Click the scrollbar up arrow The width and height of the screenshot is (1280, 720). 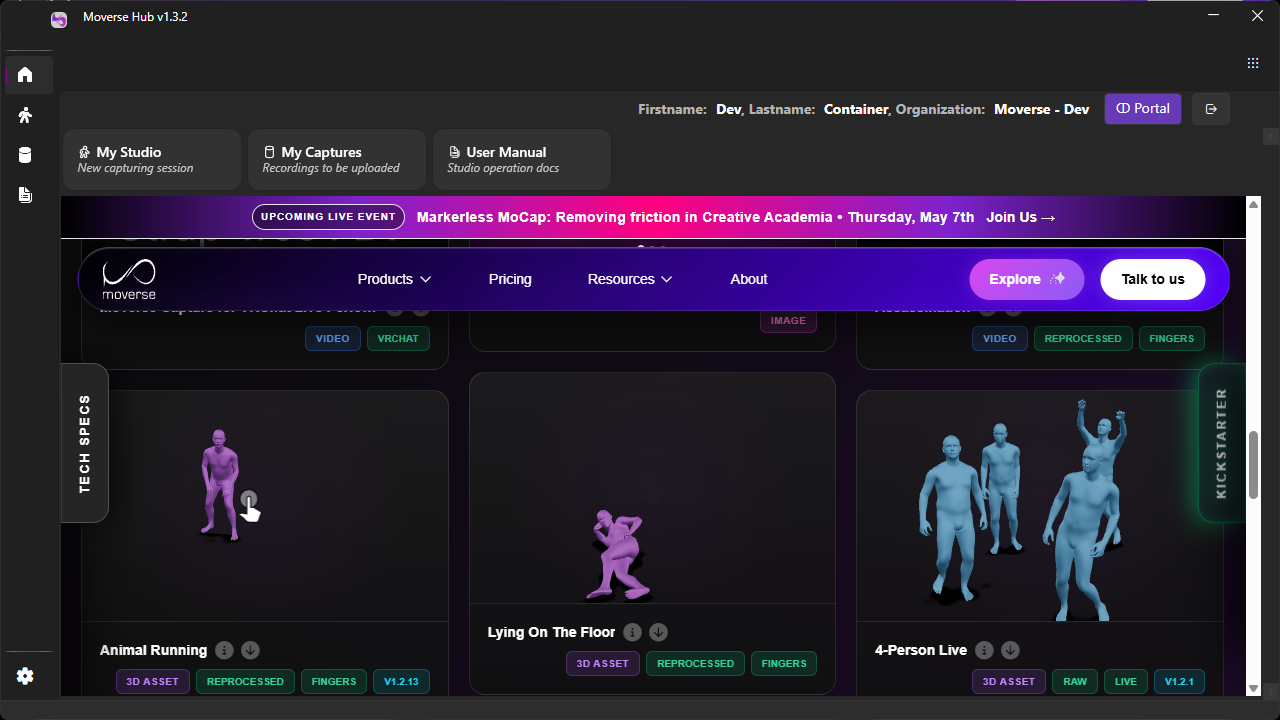tap(1254, 205)
